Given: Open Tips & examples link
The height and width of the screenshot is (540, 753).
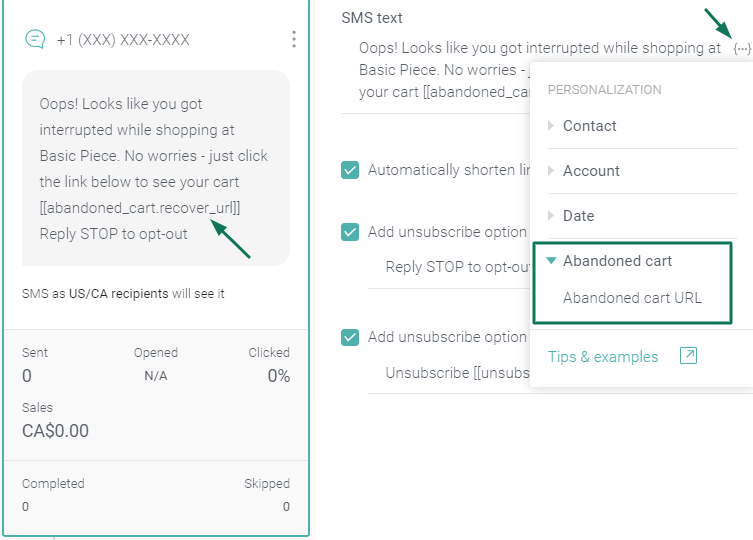Looking at the screenshot, I should 603,356.
